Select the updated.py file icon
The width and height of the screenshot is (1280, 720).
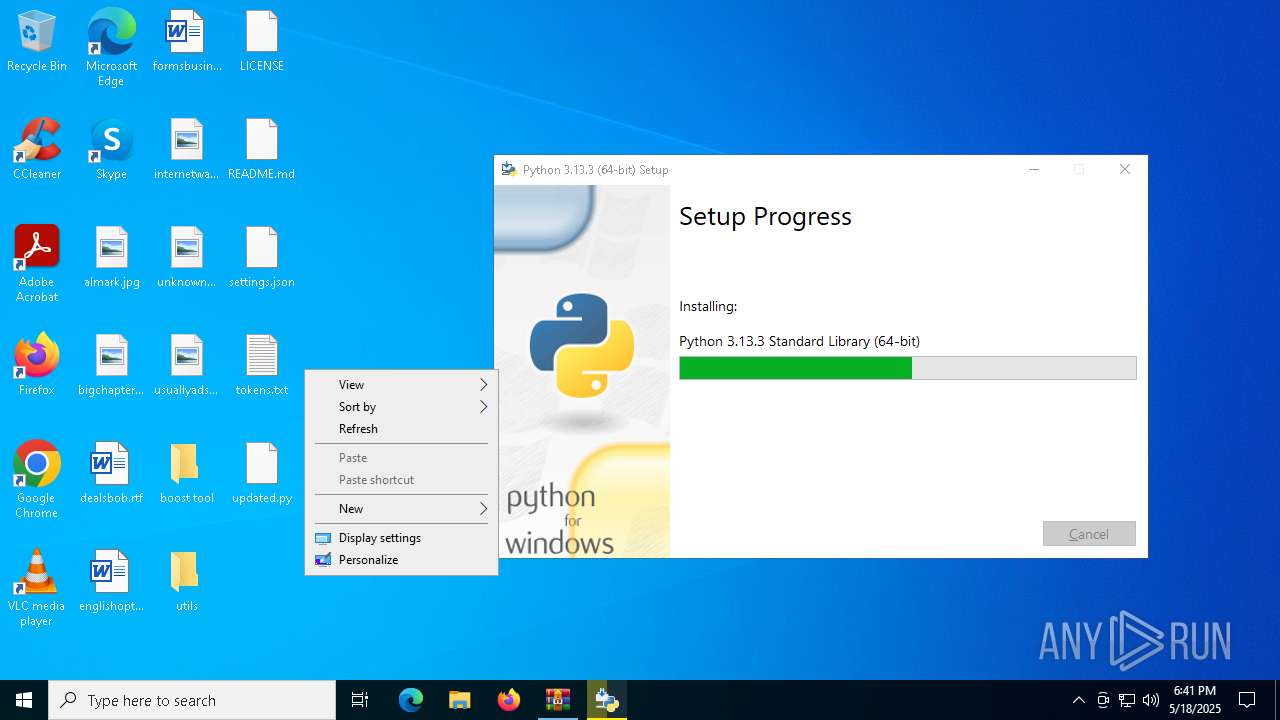click(262, 474)
